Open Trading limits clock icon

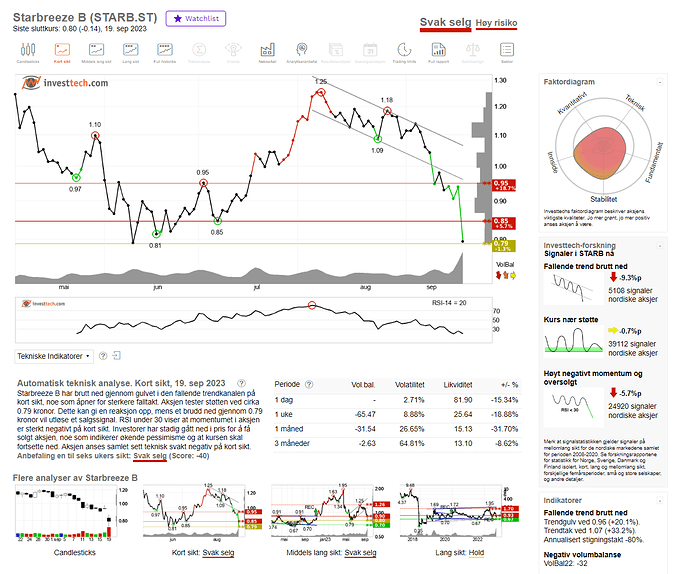[404, 53]
